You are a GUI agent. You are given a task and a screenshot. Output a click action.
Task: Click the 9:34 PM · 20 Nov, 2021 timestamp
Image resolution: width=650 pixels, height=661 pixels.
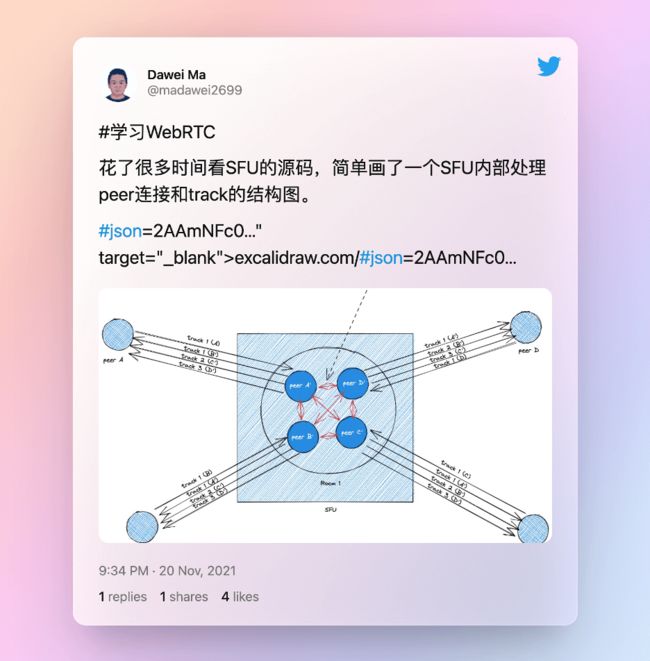click(167, 571)
